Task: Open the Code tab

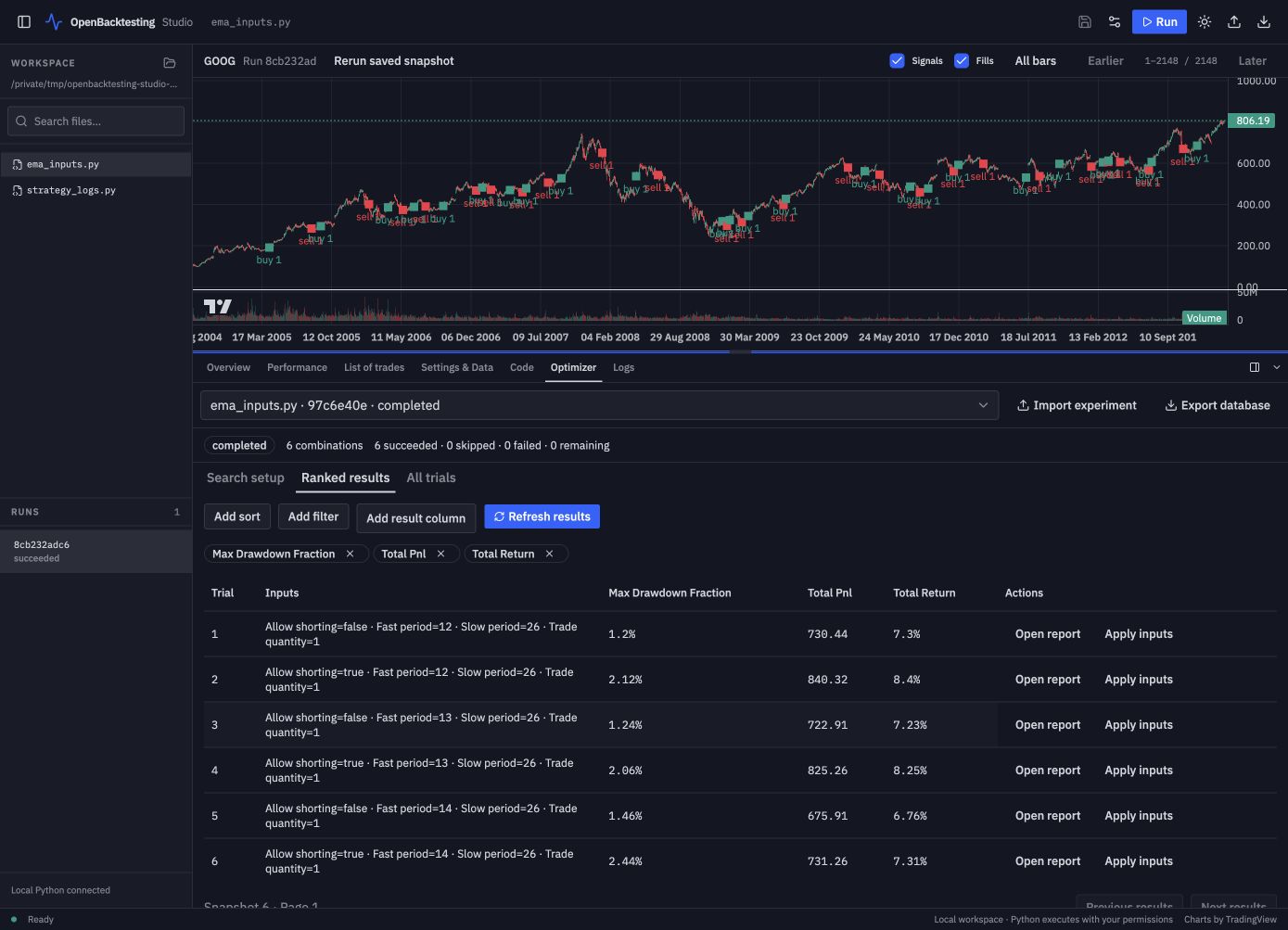Action: [x=522, y=367]
